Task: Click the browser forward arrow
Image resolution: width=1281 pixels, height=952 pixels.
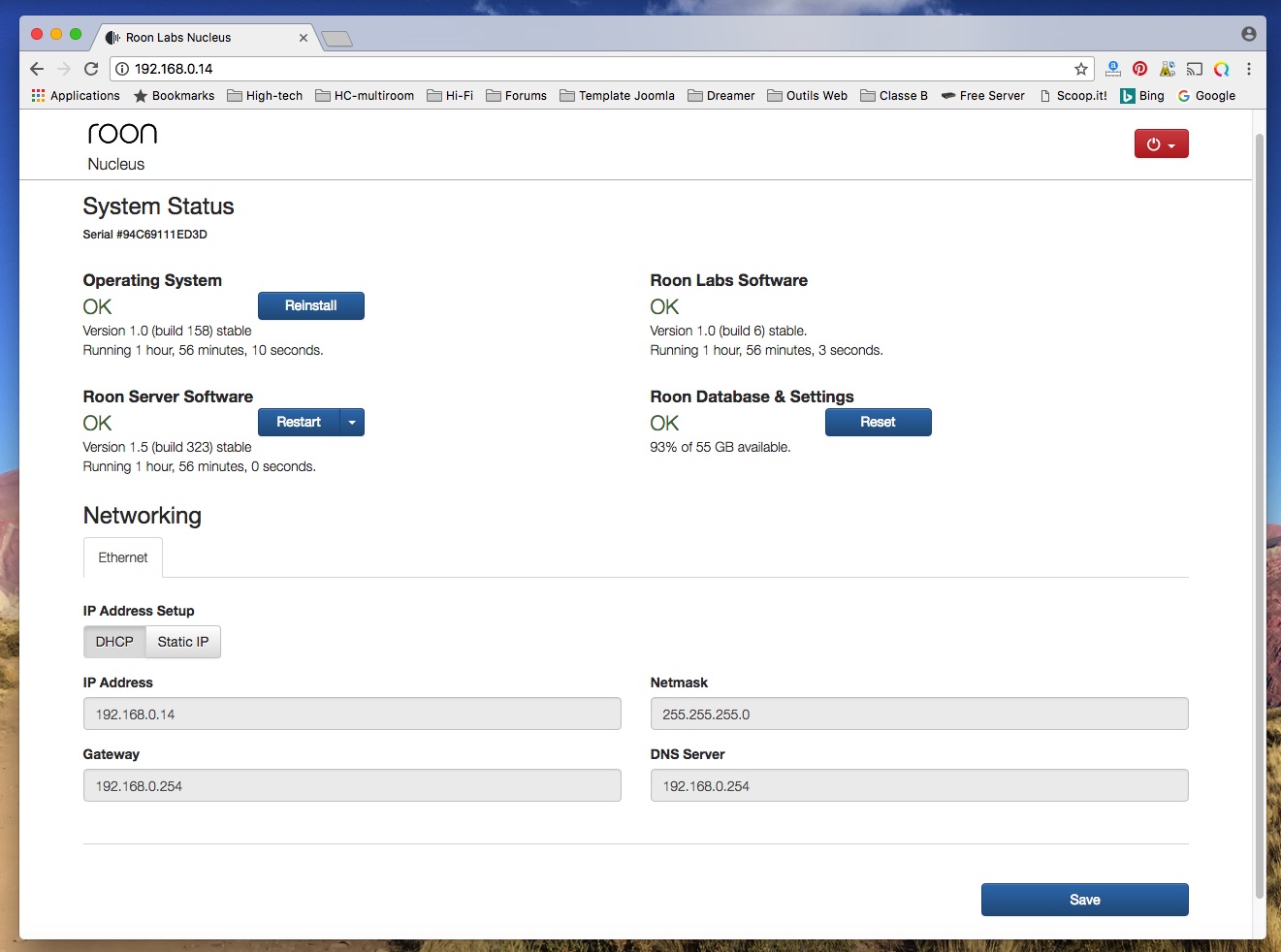Action: pyautogui.click(x=64, y=69)
